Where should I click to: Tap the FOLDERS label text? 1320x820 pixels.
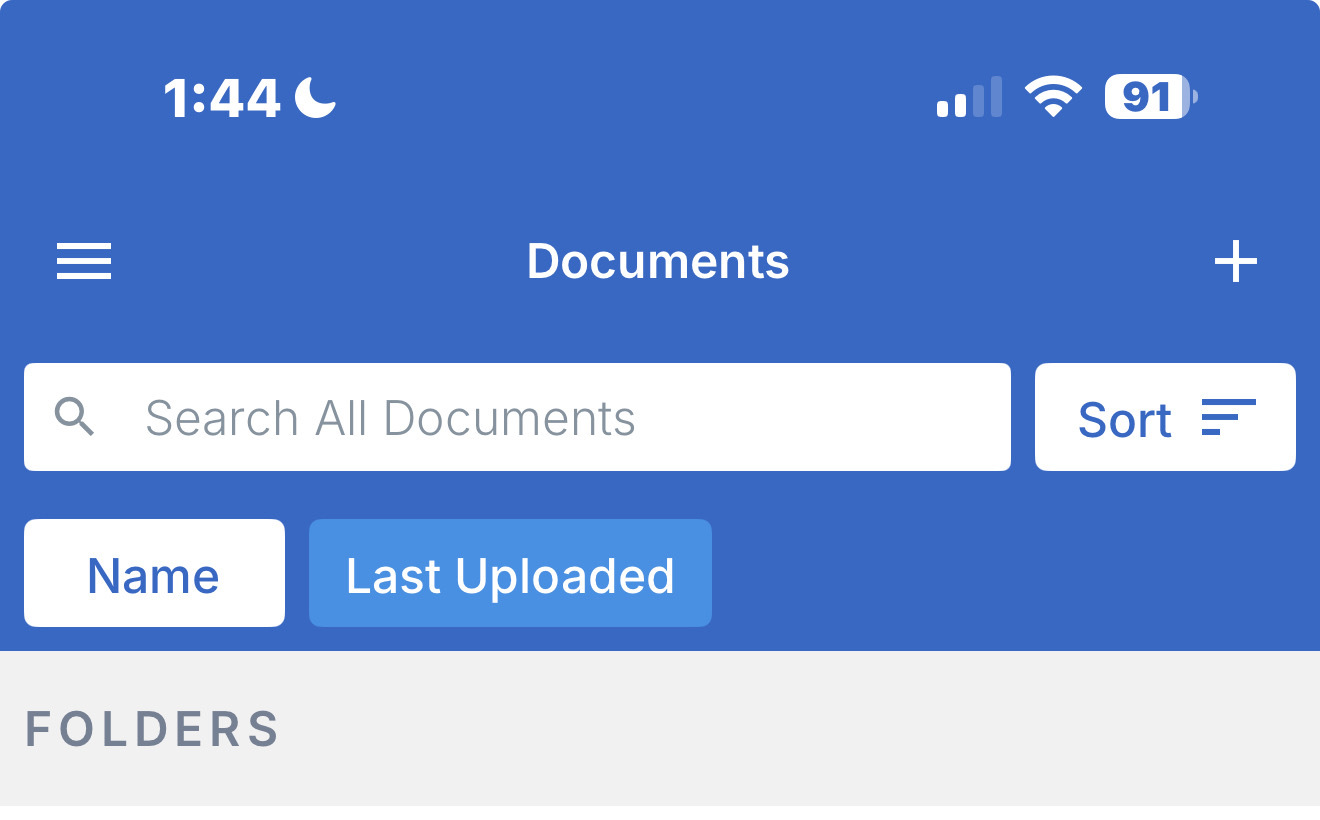[152, 729]
